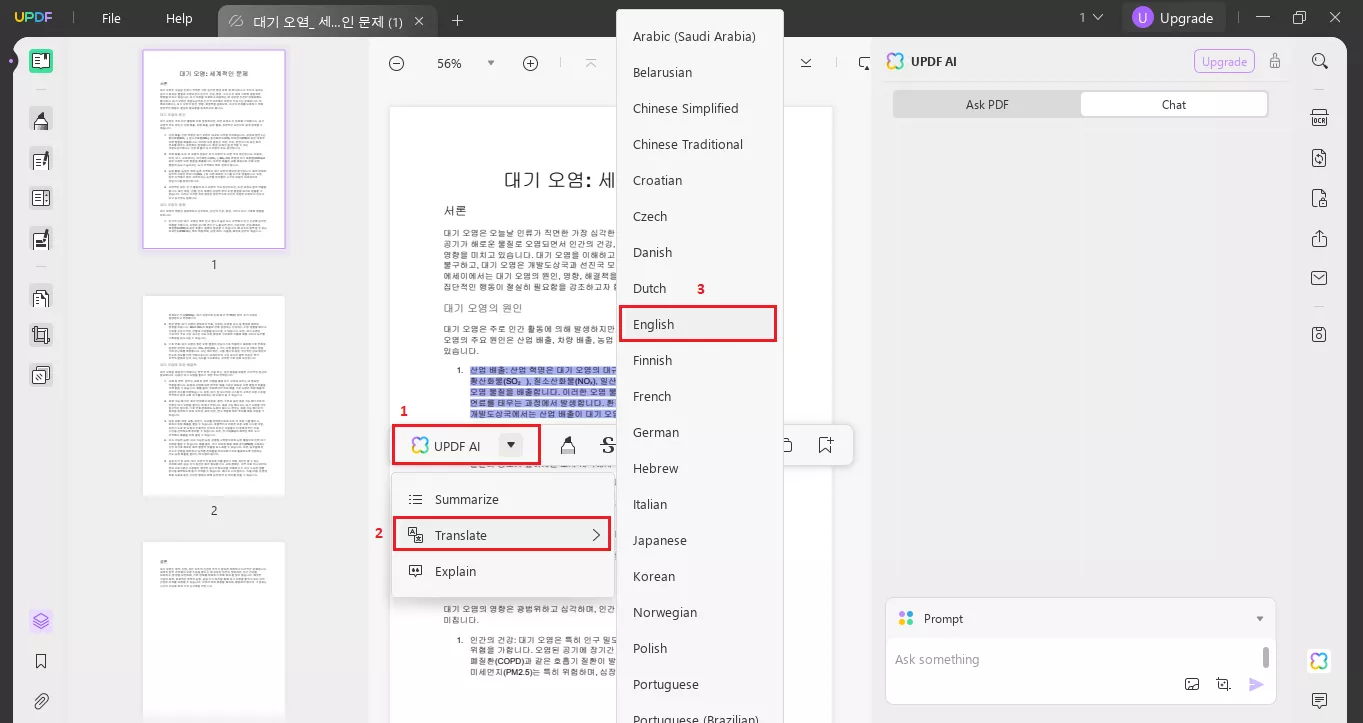Screen dimensions: 1363x723
Task: Click the Save As icon in the right sidebar
Action: click(1319, 334)
